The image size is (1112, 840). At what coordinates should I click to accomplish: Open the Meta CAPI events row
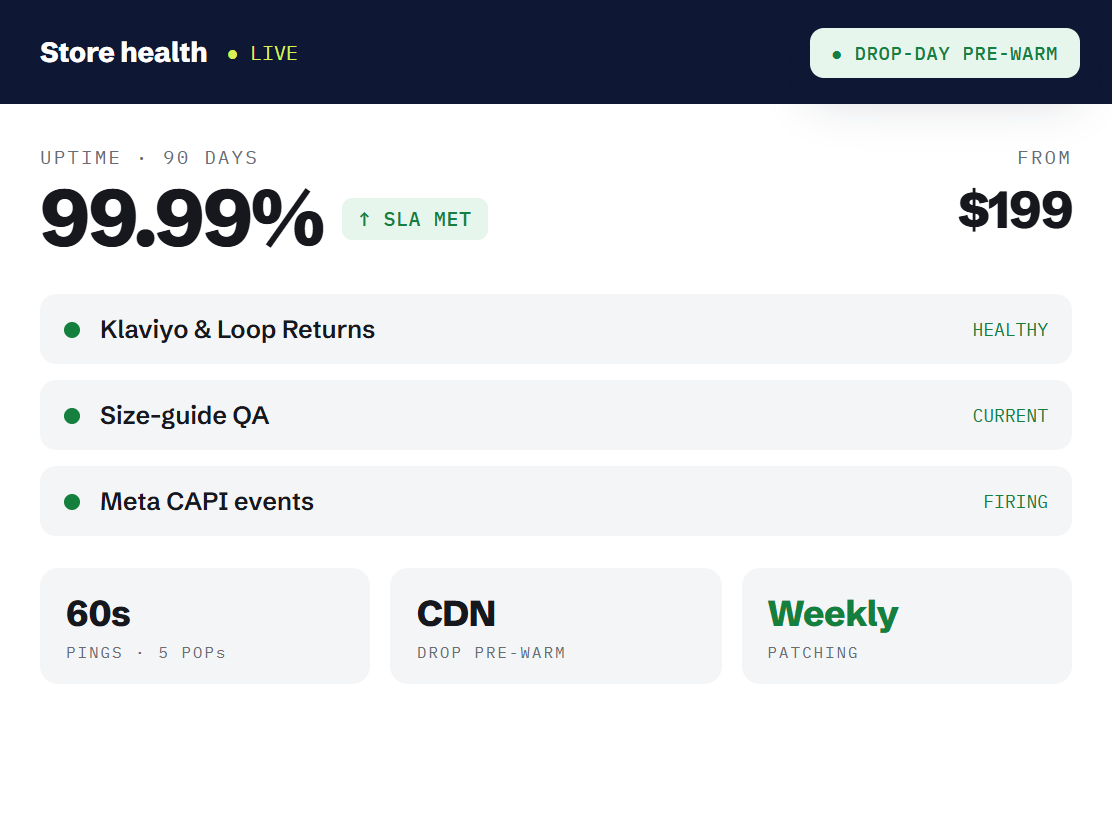point(555,501)
